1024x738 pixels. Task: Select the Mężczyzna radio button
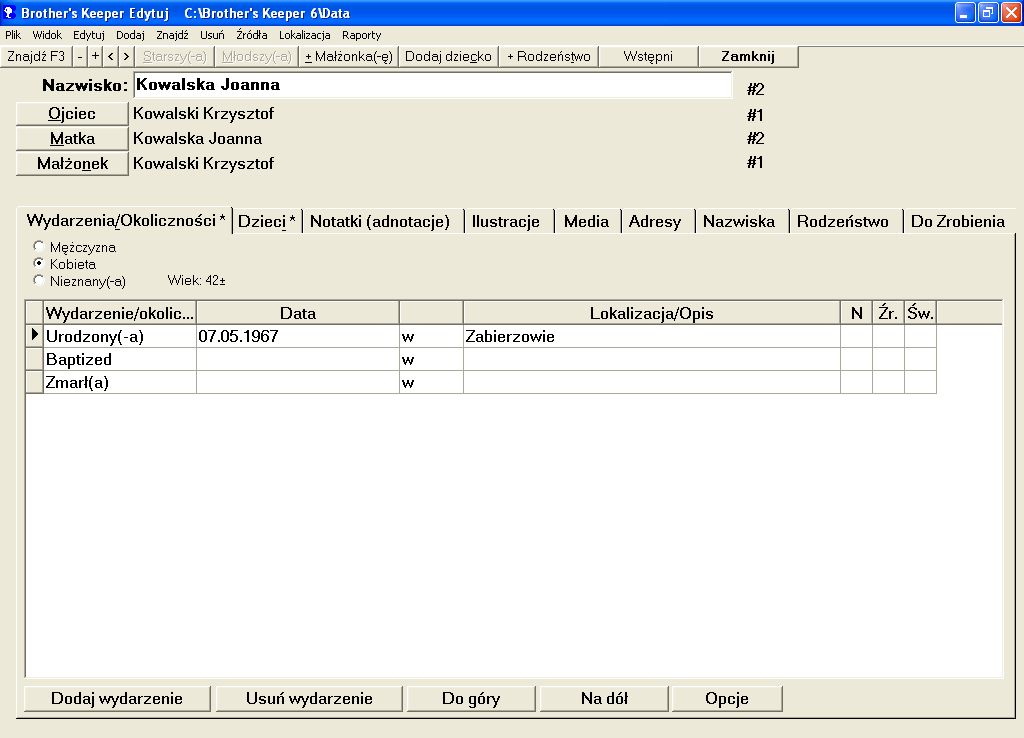[39, 247]
